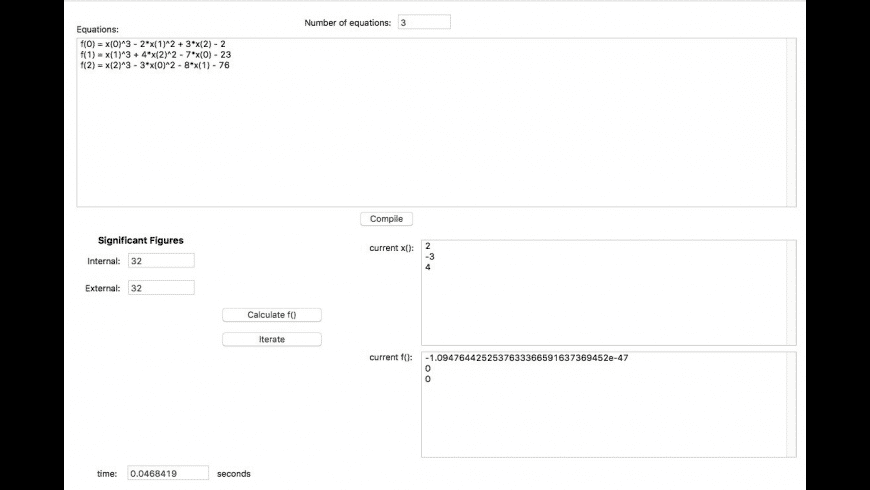
Task: Click value 2 in current x() box
Action: click(x=428, y=246)
